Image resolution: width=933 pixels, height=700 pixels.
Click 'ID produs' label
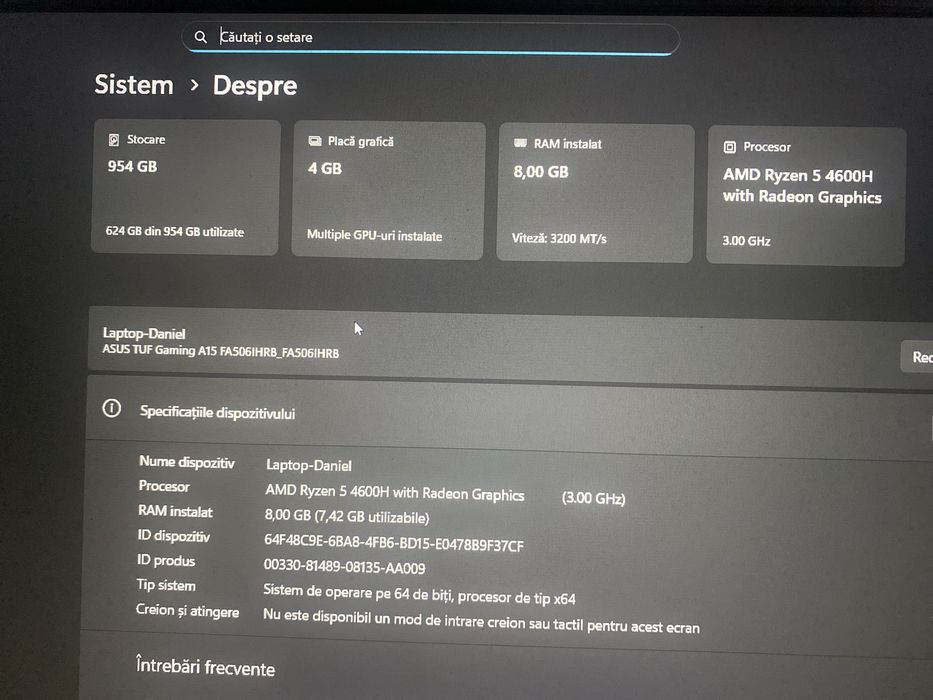166,561
